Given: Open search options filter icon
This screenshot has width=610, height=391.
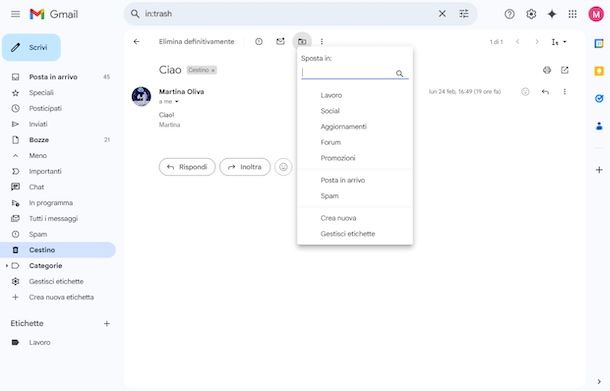Looking at the screenshot, I should (464, 14).
